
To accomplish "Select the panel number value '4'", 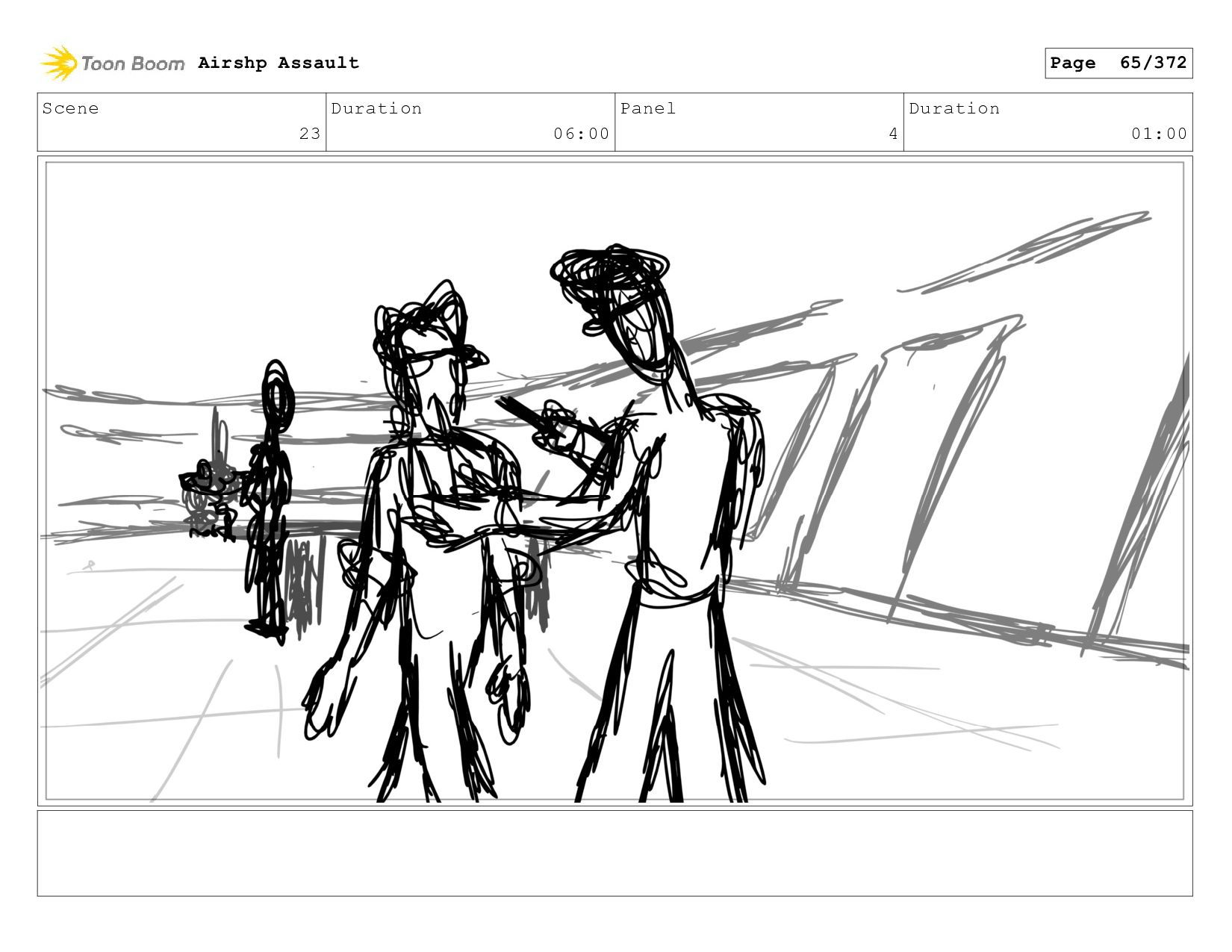I will coord(893,134).
